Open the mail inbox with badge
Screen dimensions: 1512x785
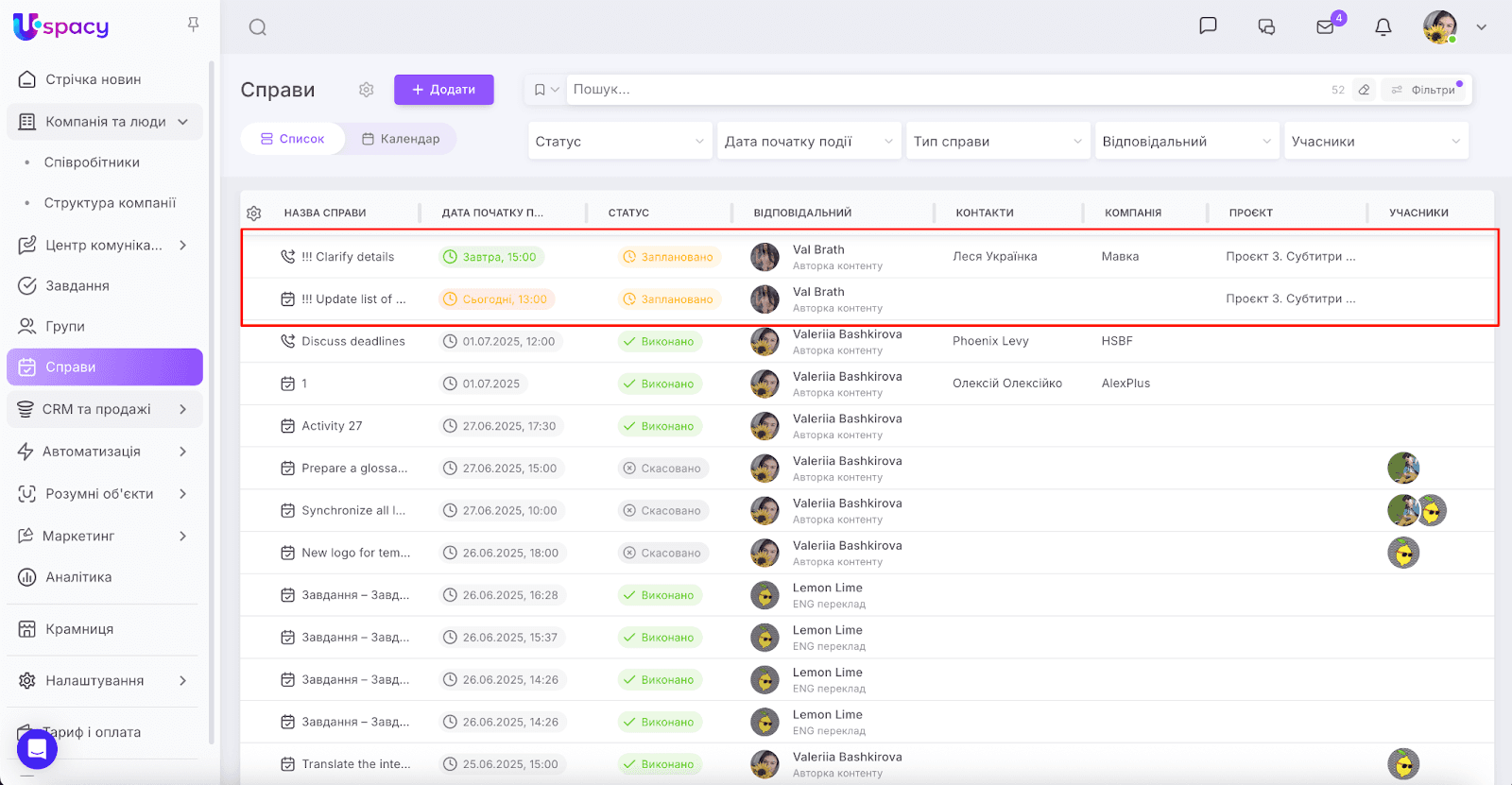point(1326,26)
